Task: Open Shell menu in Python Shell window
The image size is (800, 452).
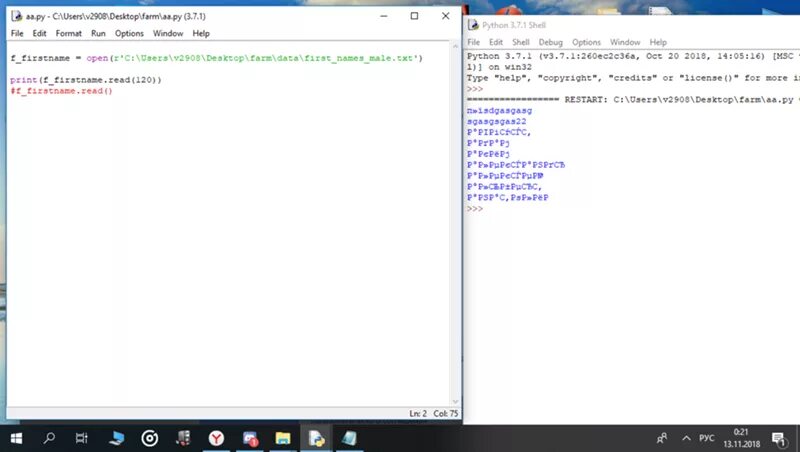Action: 520,42
